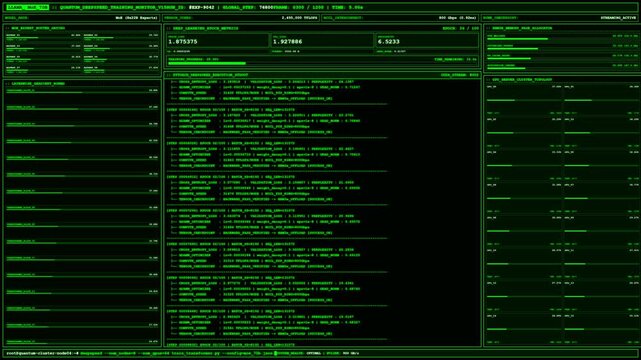
Task: Click the 2,495,000 TFLOPS value
Action: (299, 18)
